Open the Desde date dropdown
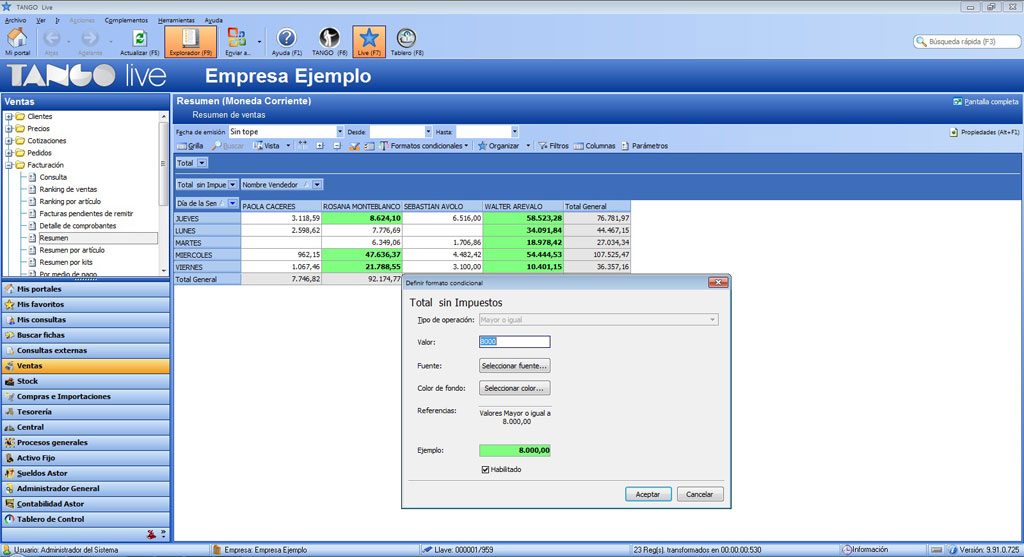The image size is (1024, 557). tap(428, 132)
